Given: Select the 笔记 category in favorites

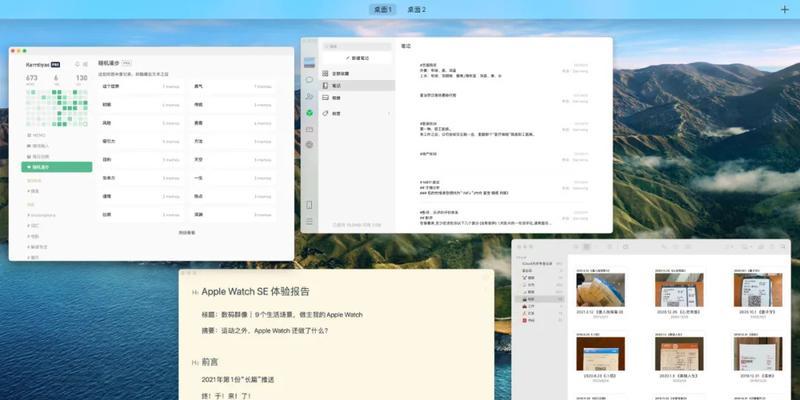Looking at the screenshot, I should [357, 86].
